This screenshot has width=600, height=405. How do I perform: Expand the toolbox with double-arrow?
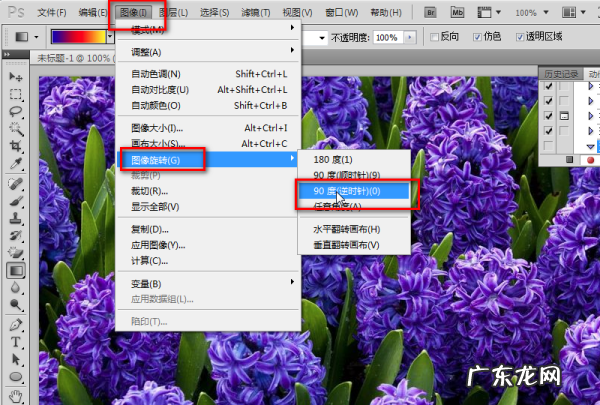[x=7, y=55]
